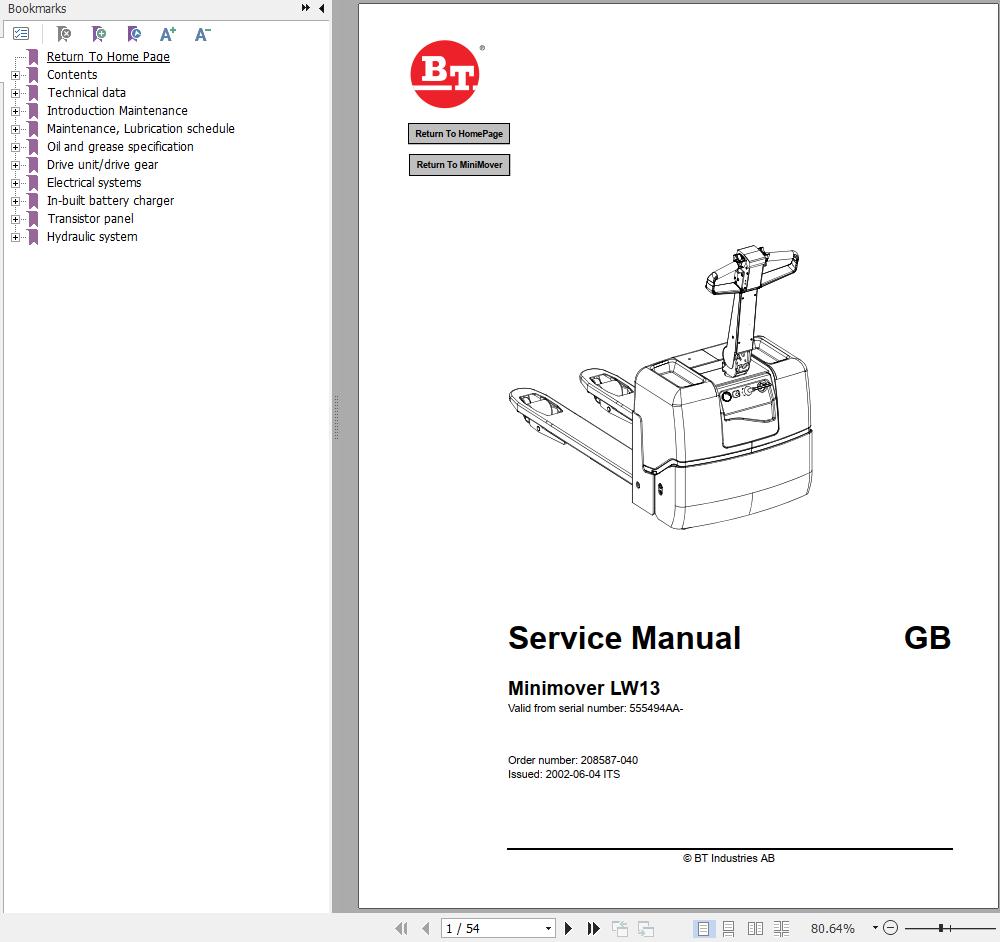Select continuous page view mode
The height and width of the screenshot is (942, 1000).
[729, 929]
